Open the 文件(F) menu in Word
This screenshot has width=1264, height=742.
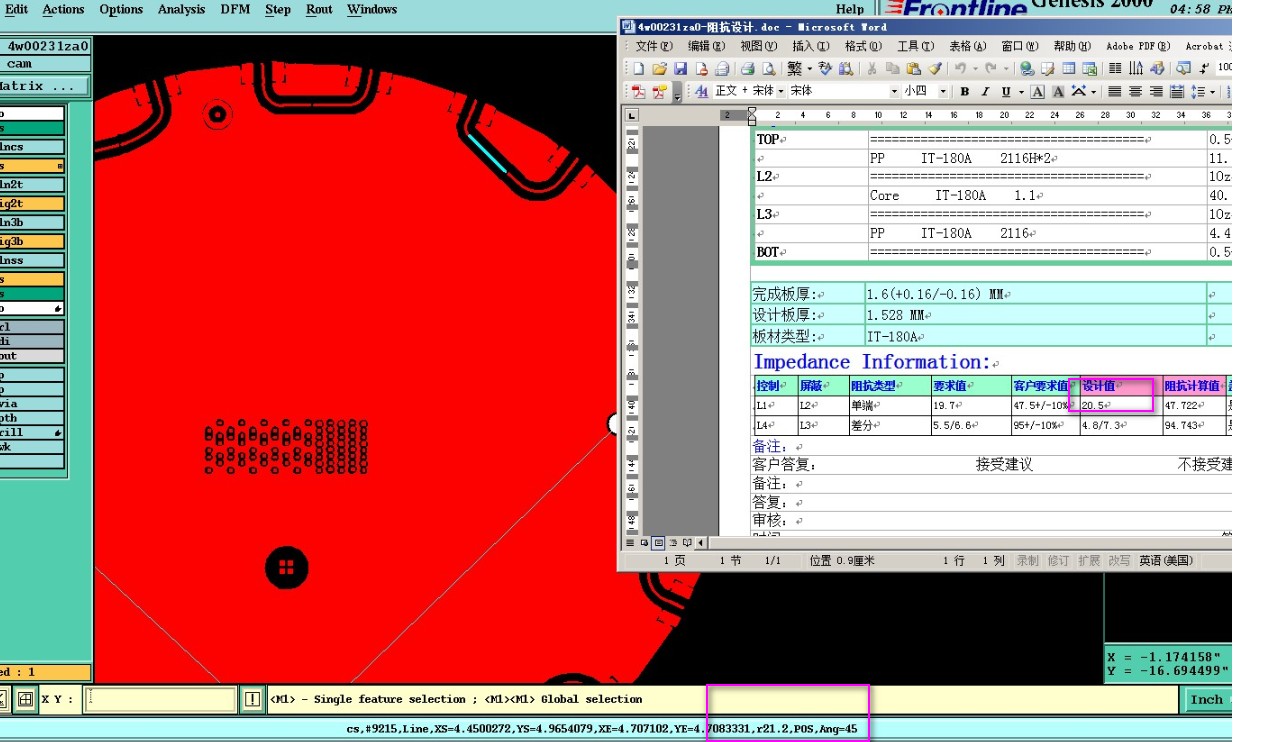654,46
